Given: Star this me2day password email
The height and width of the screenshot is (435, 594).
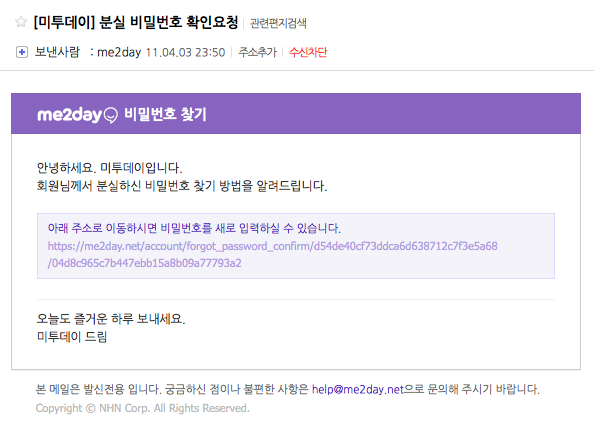Looking at the screenshot, I should [21, 22].
